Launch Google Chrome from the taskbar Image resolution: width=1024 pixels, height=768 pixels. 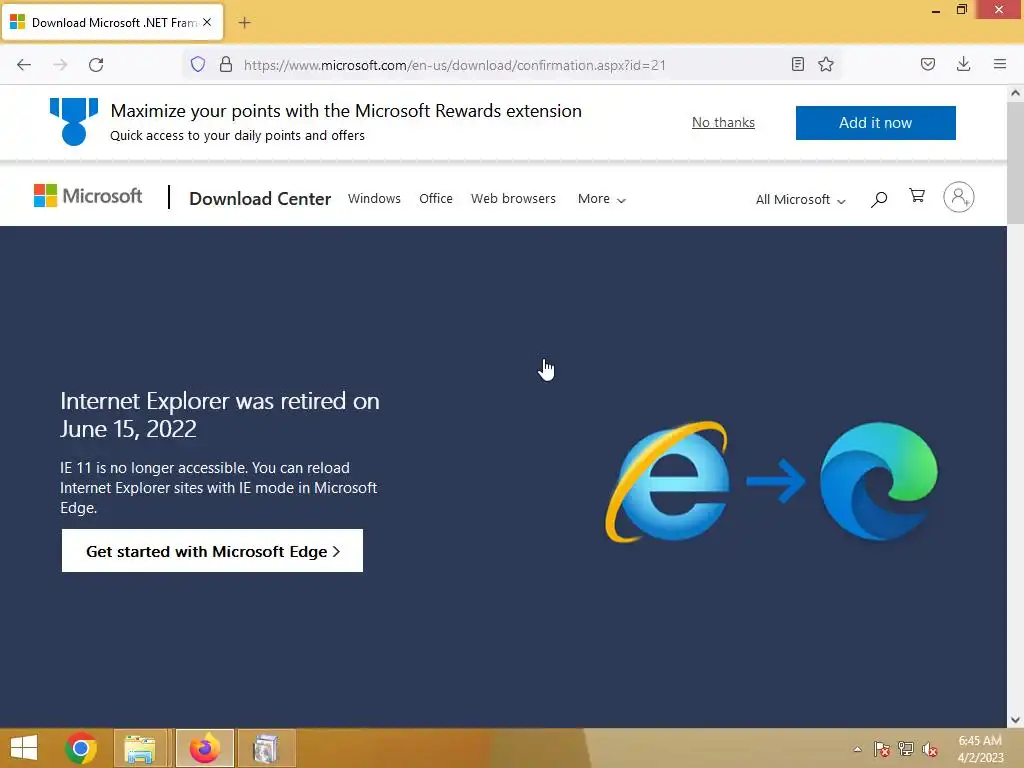tap(81, 748)
